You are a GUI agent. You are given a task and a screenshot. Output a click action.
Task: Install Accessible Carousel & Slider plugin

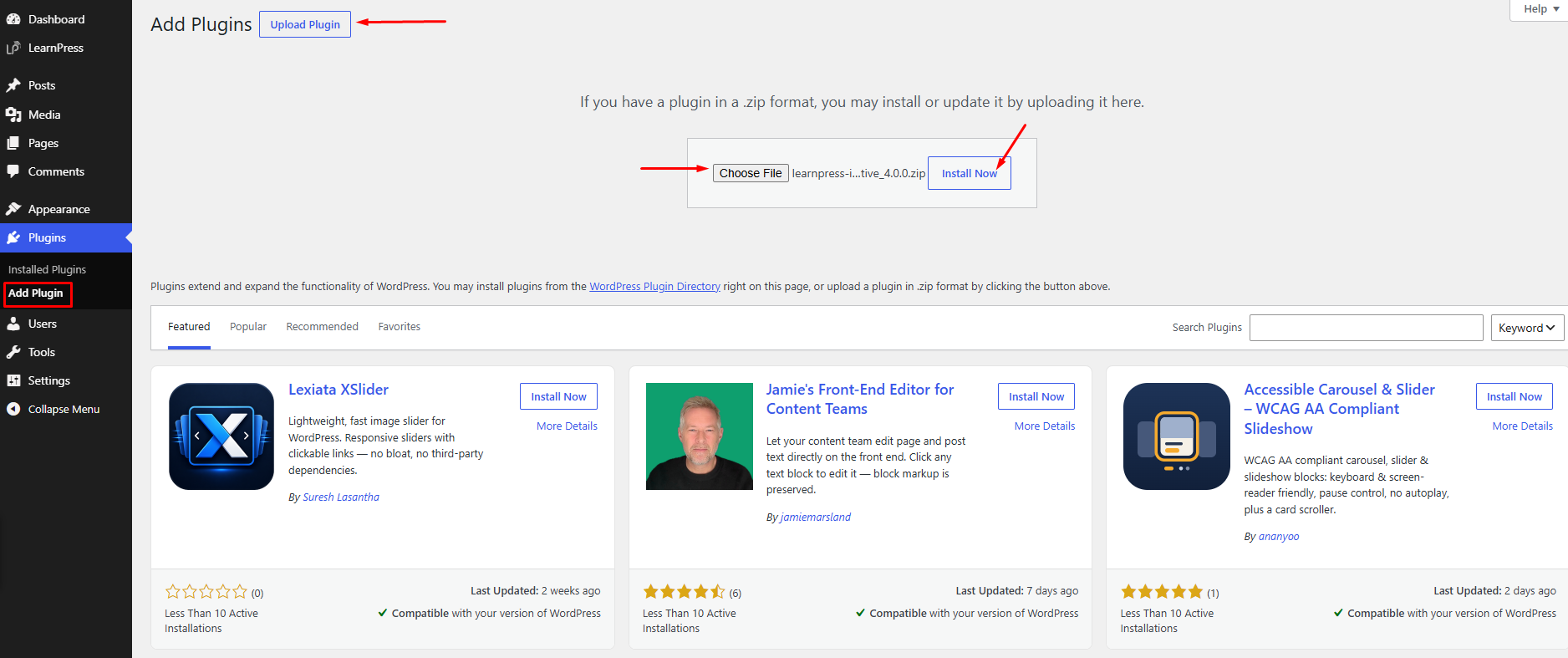click(x=1515, y=396)
